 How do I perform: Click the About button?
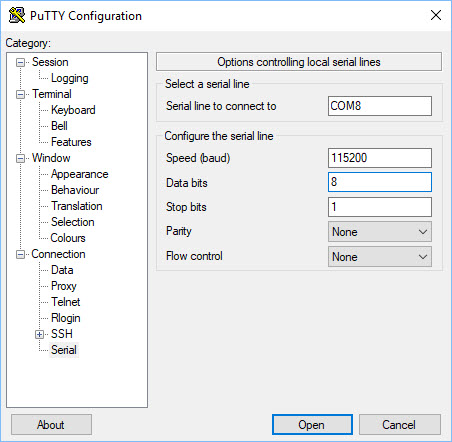(x=51, y=425)
